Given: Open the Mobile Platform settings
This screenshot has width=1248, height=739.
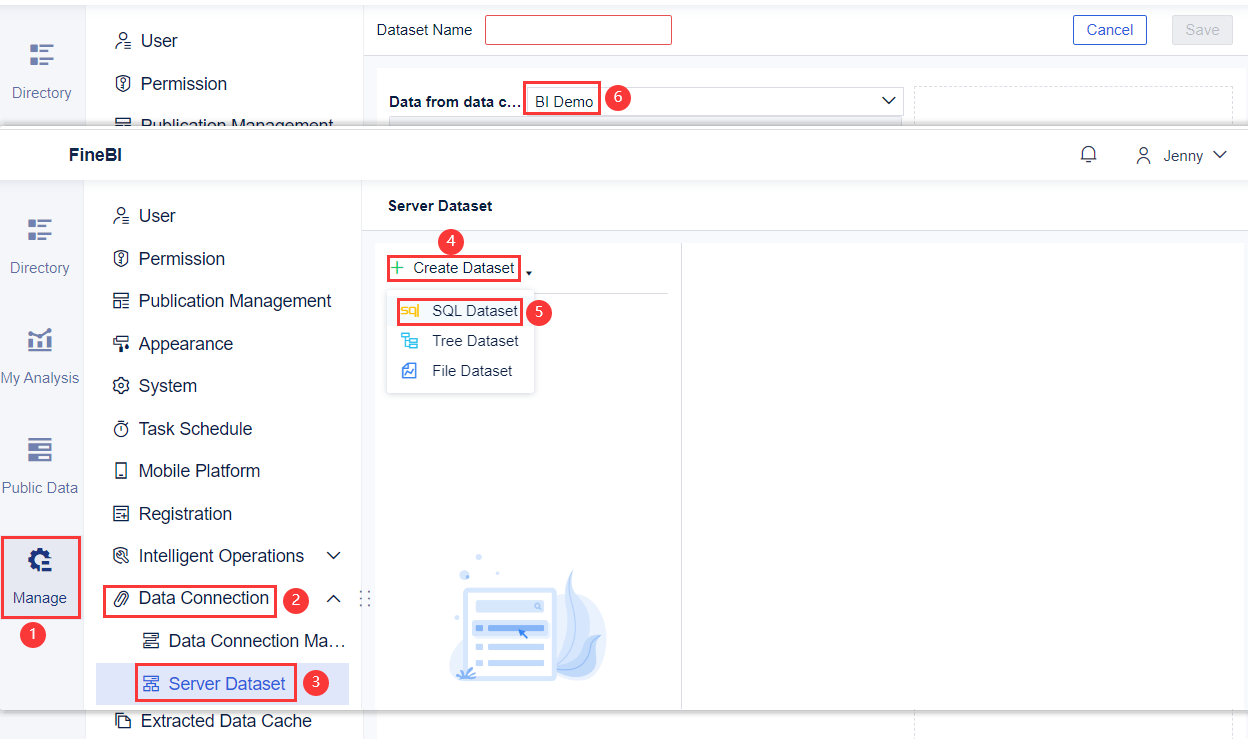Looking at the screenshot, I should coord(197,470).
